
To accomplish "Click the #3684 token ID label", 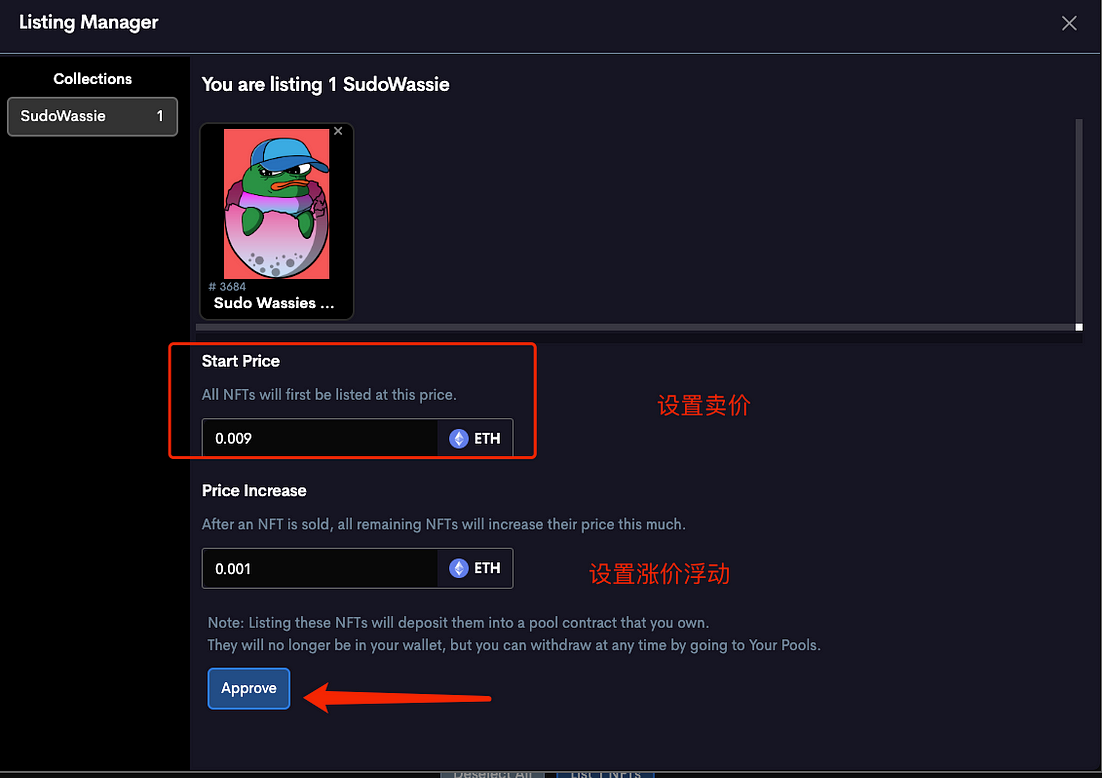I will [227, 286].
